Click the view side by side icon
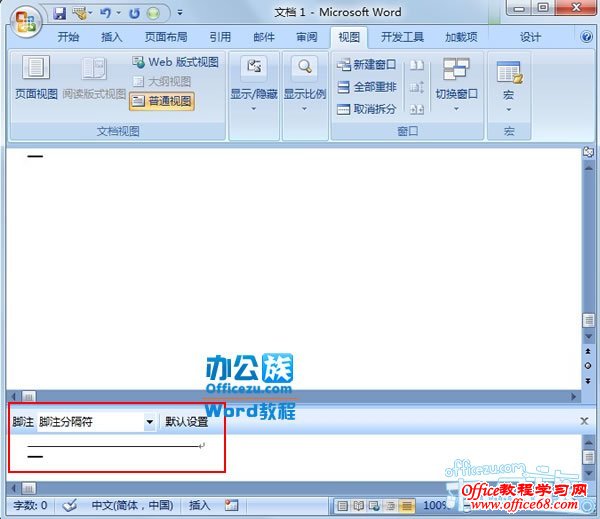The image size is (600, 519). 417,65
